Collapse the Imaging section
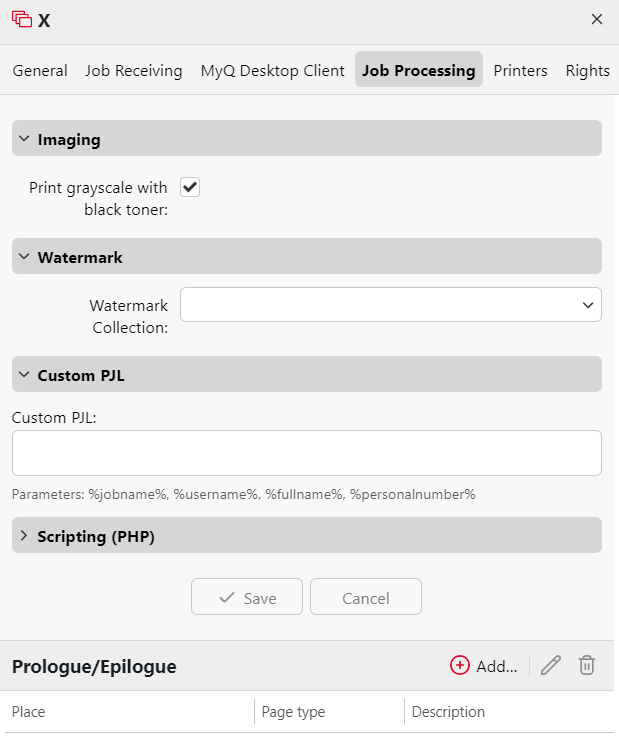The width and height of the screenshot is (619, 743). [x=25, y=139]
